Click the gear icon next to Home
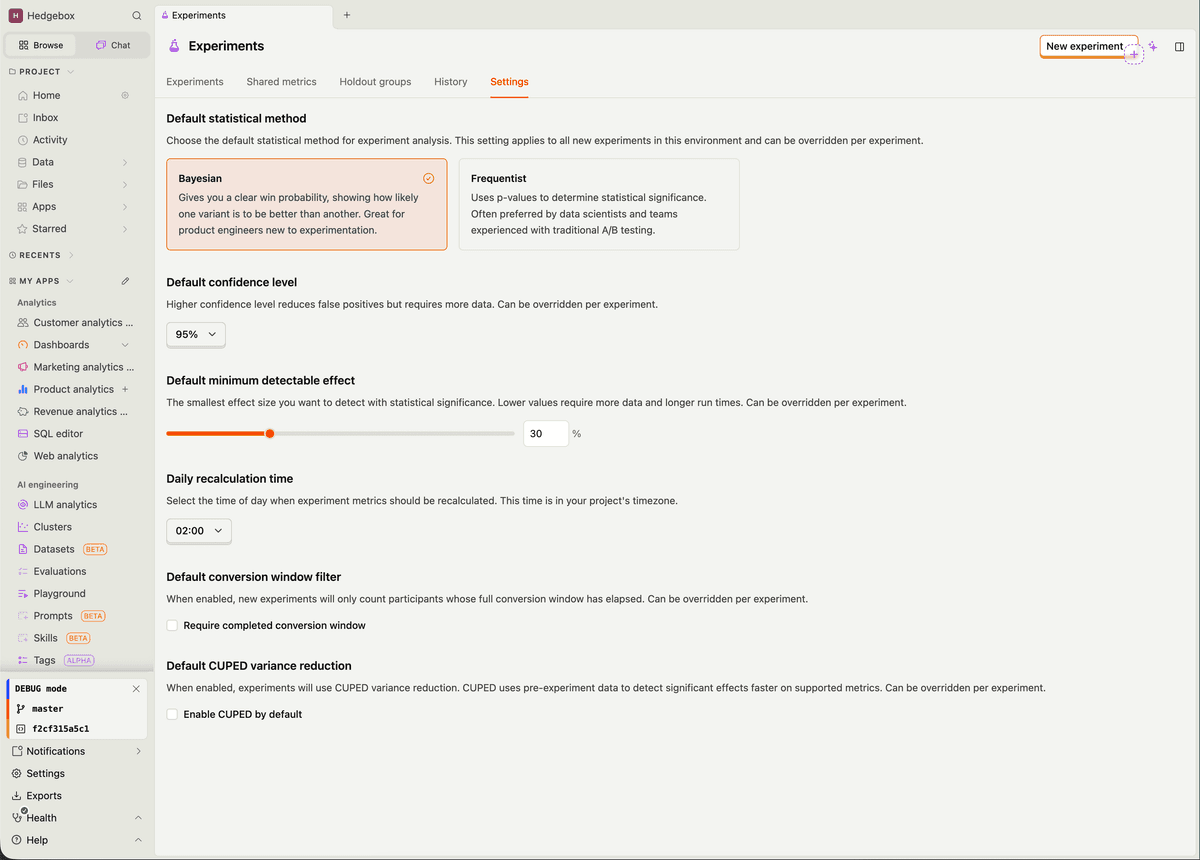This screenshot has width=1200, height=860. [x=125, y=96]
